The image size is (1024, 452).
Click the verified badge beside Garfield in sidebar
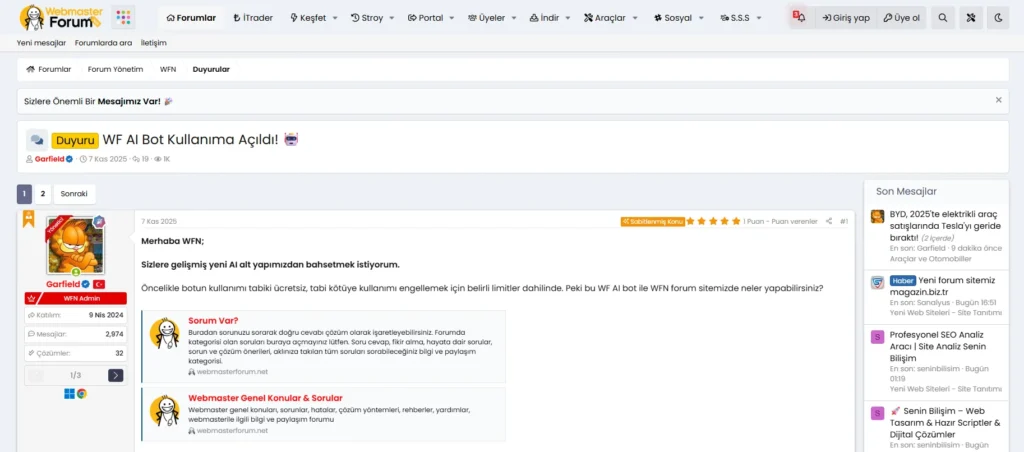coord(86,285)
